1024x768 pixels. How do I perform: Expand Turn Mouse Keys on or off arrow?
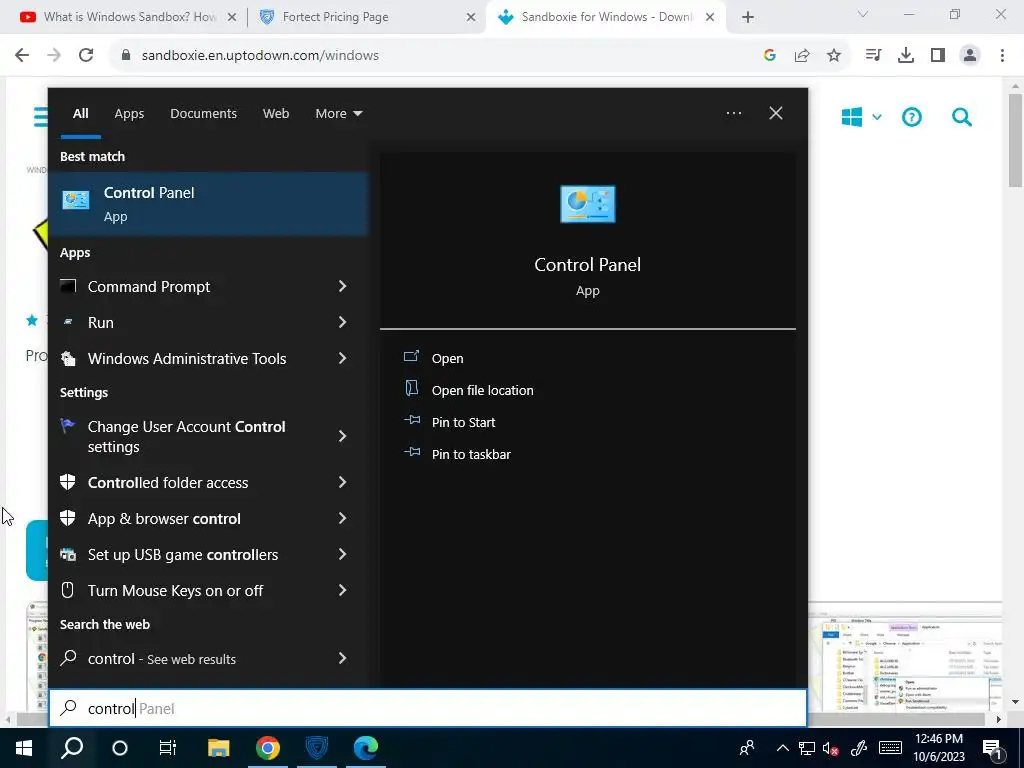pos(342,590)
